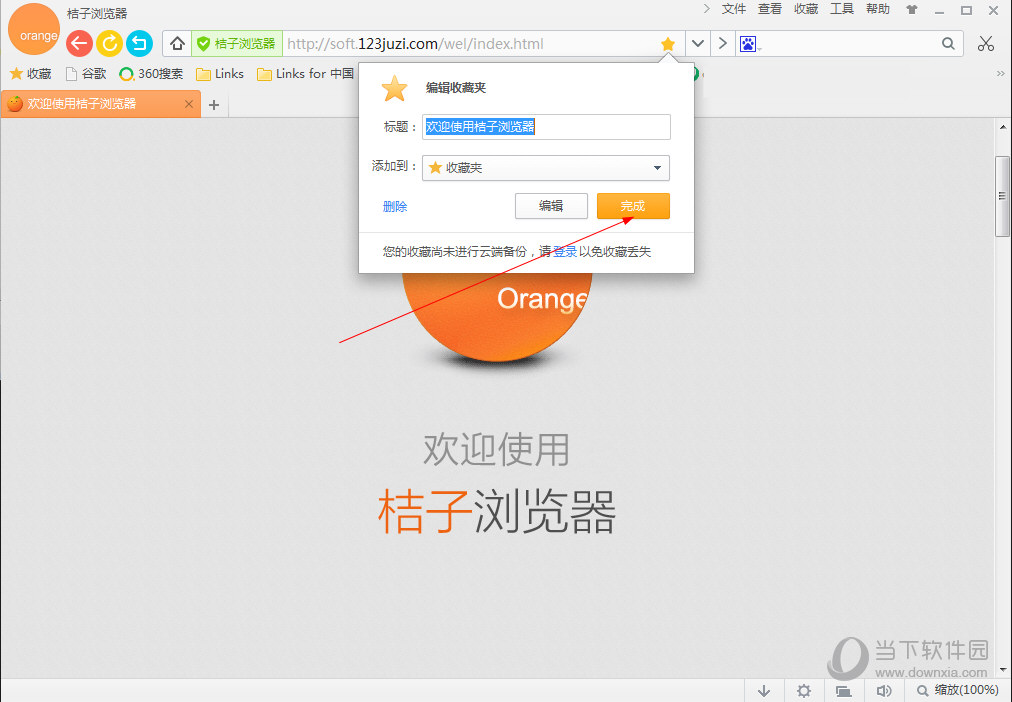The height and width of the screenshot is (702, 1012).
Task: Click the 删除 link in bookmark dialog
Action: (x=395, y=207)
